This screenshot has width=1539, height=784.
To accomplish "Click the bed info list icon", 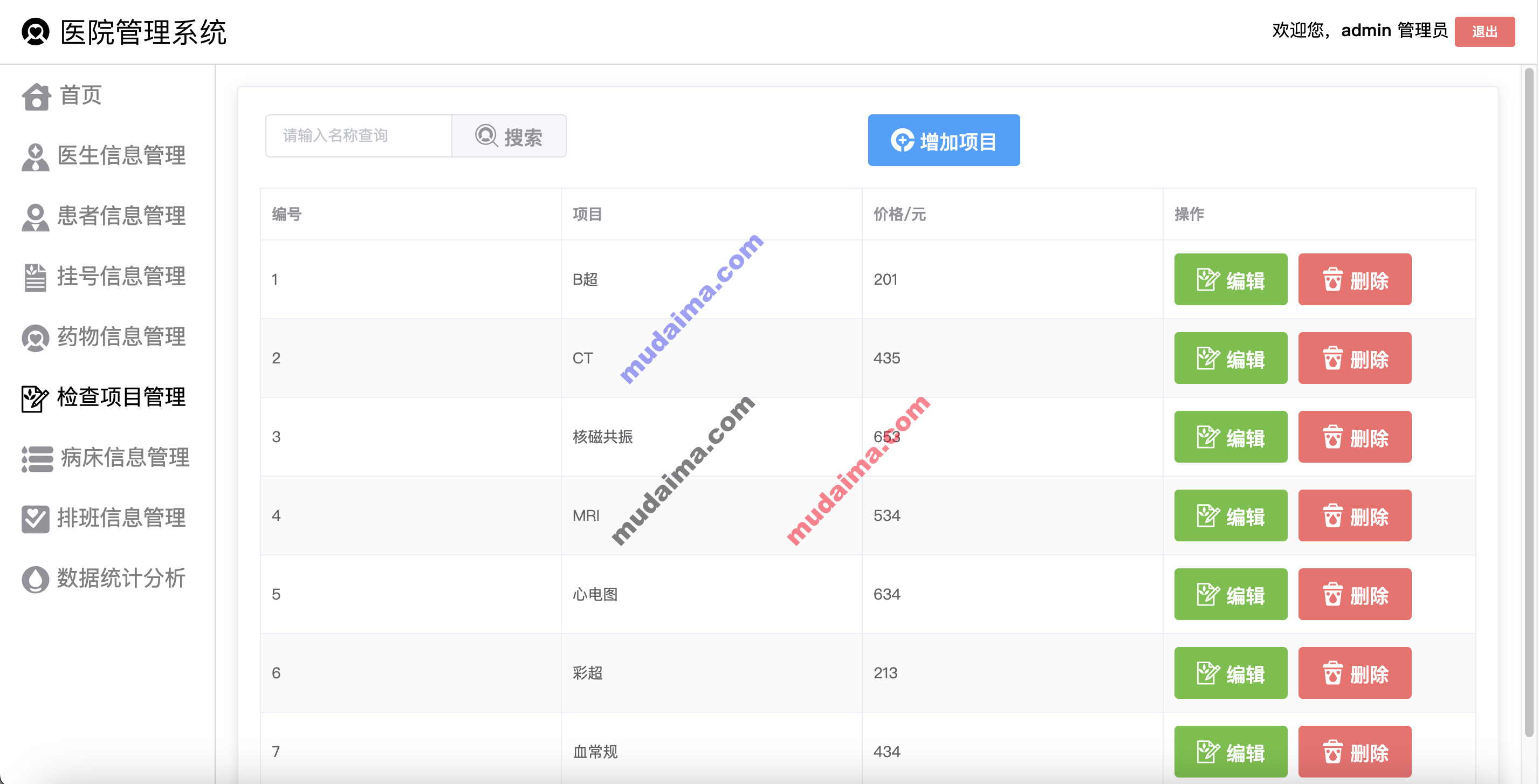I will [x=37, y=458].
